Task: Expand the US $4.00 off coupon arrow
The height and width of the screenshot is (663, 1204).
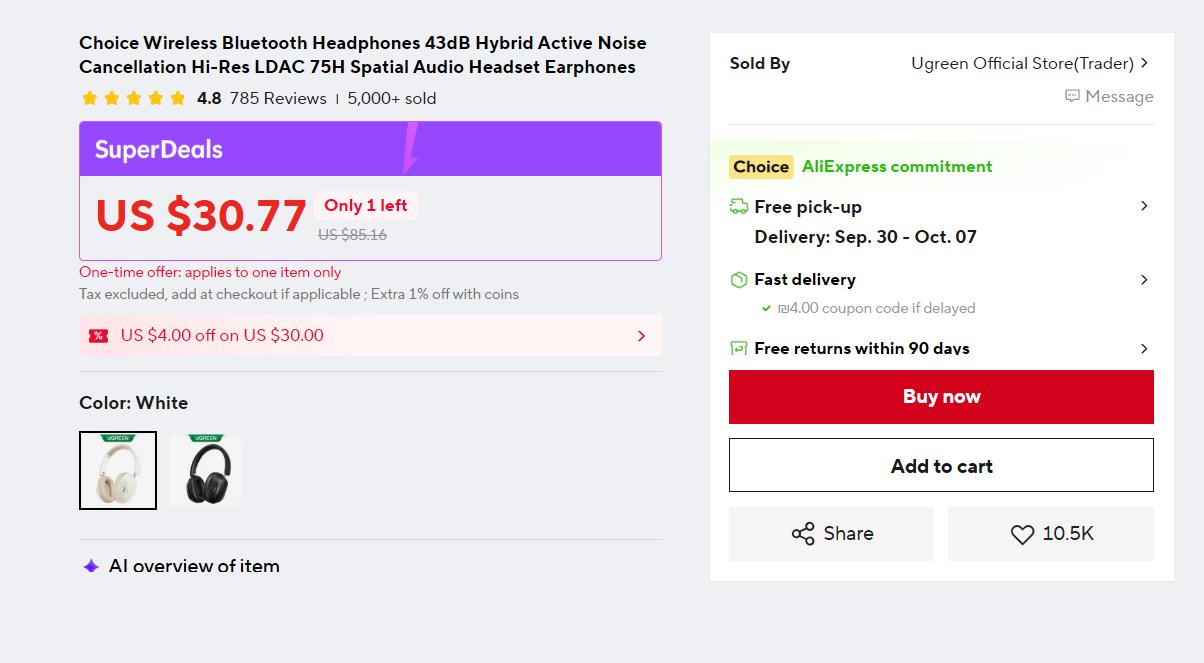Action: (642, 336)
